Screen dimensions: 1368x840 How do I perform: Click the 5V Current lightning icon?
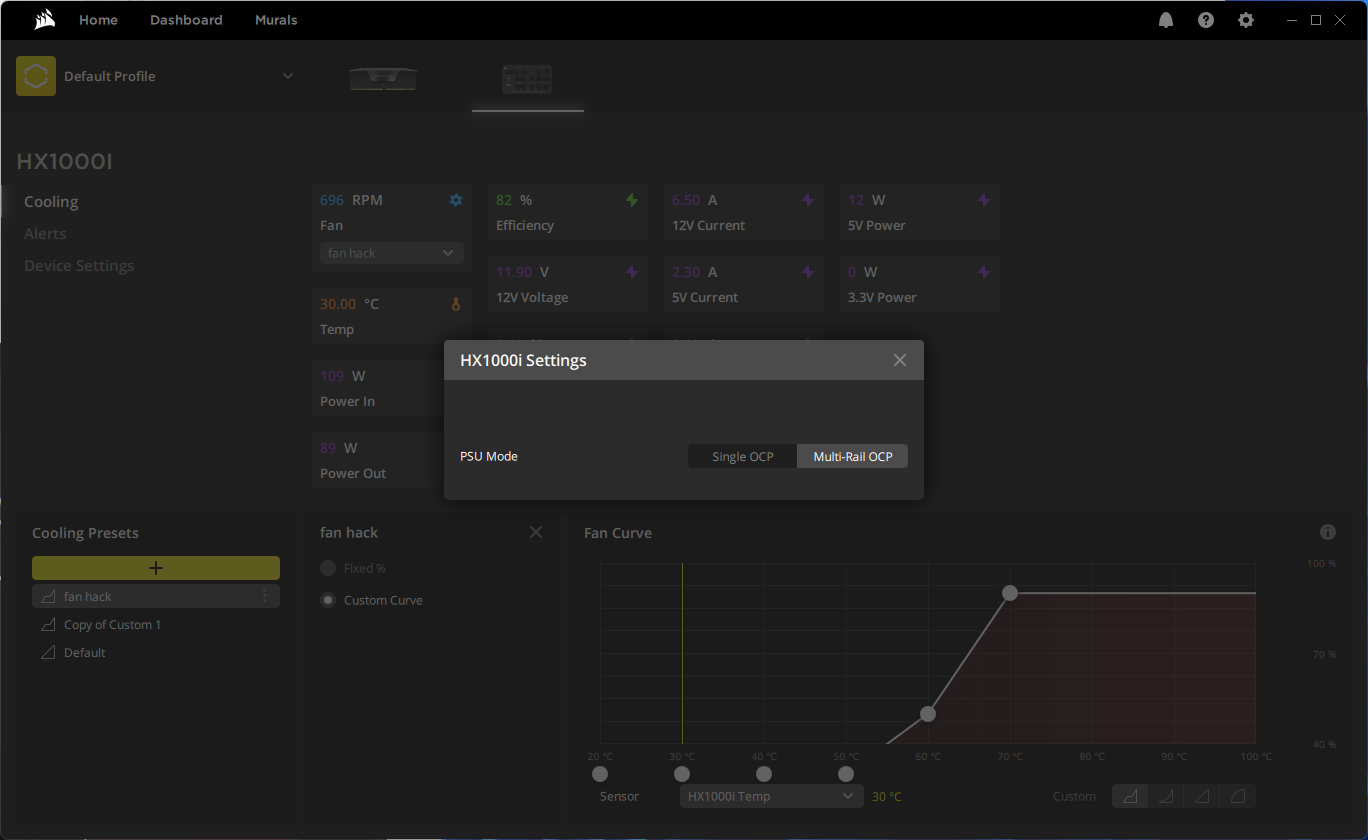point(808,272)
